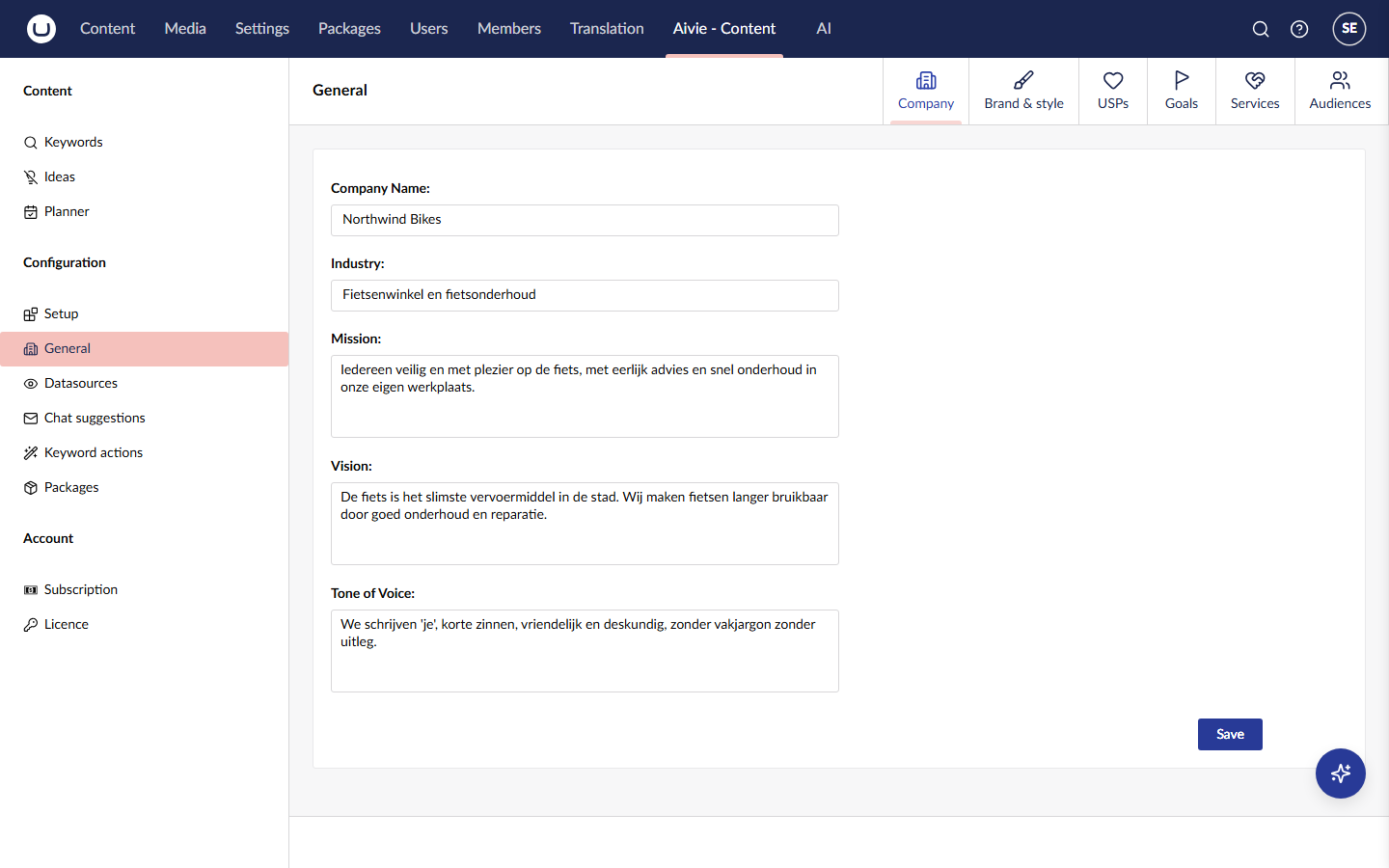Open the Packages section in top menu
The image size is (1389, 868).
click(x=349, y=29)
